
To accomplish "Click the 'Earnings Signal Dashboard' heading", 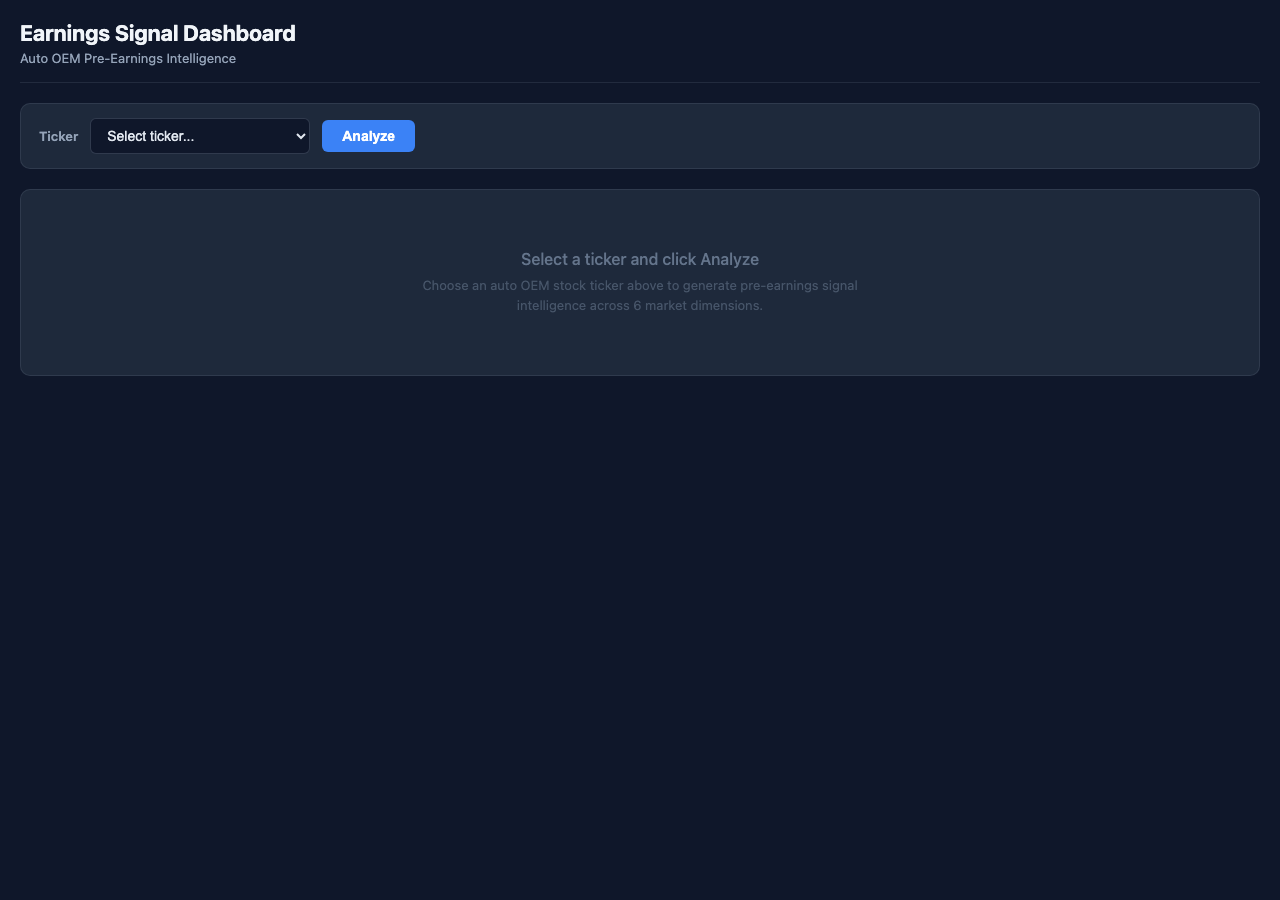I will [x=157, y=33].
